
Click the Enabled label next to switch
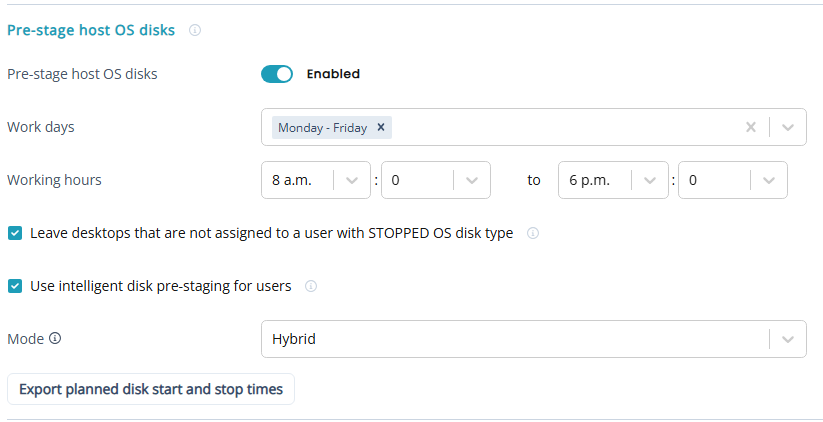click(x=333, y=74)
